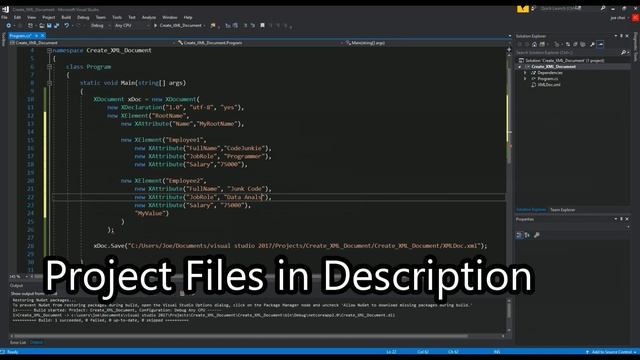640x360 pixels.
Task: Open the signed-in user account dropdown
Action: (x=619, y=18)
